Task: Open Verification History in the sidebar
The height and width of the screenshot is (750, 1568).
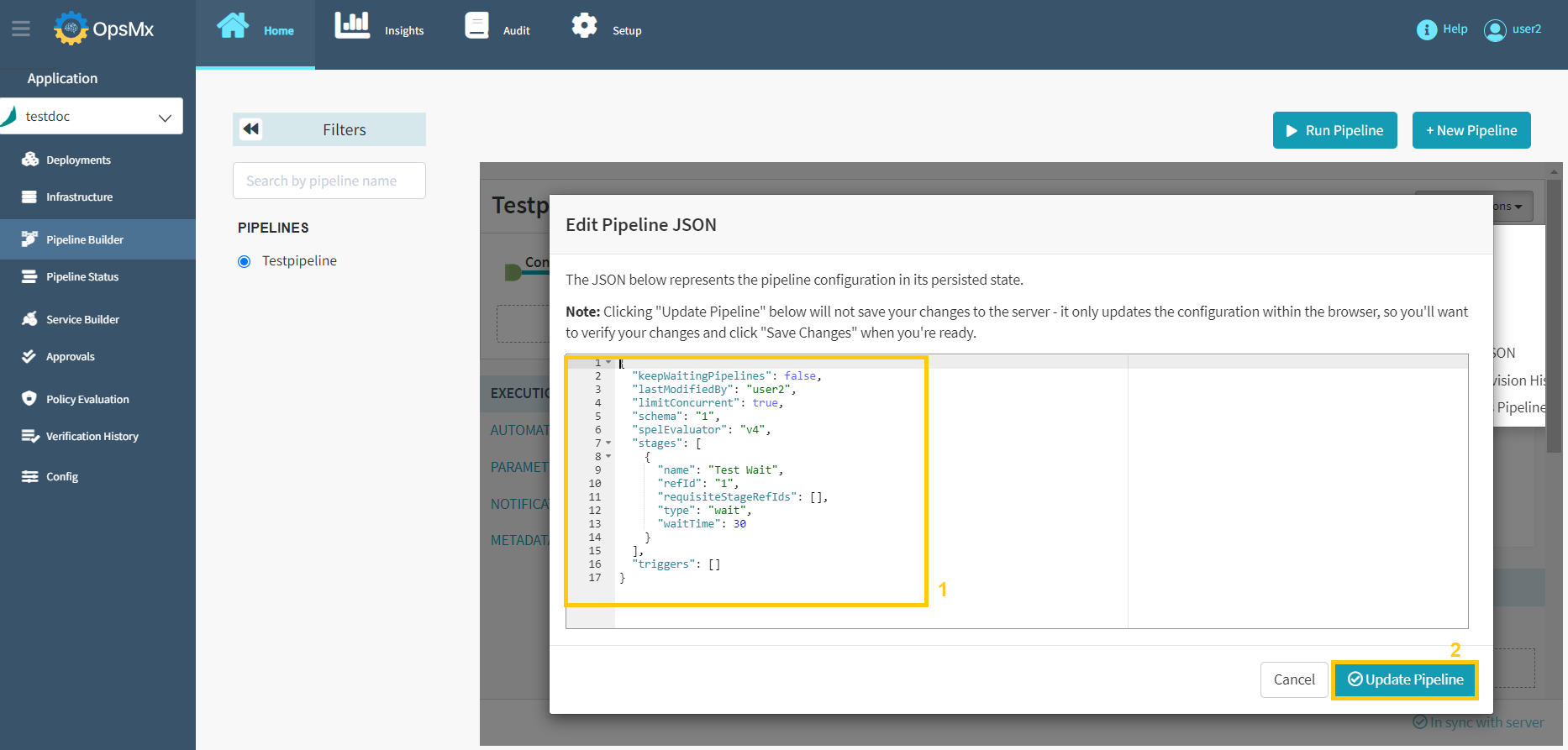Action: point(92,436)
